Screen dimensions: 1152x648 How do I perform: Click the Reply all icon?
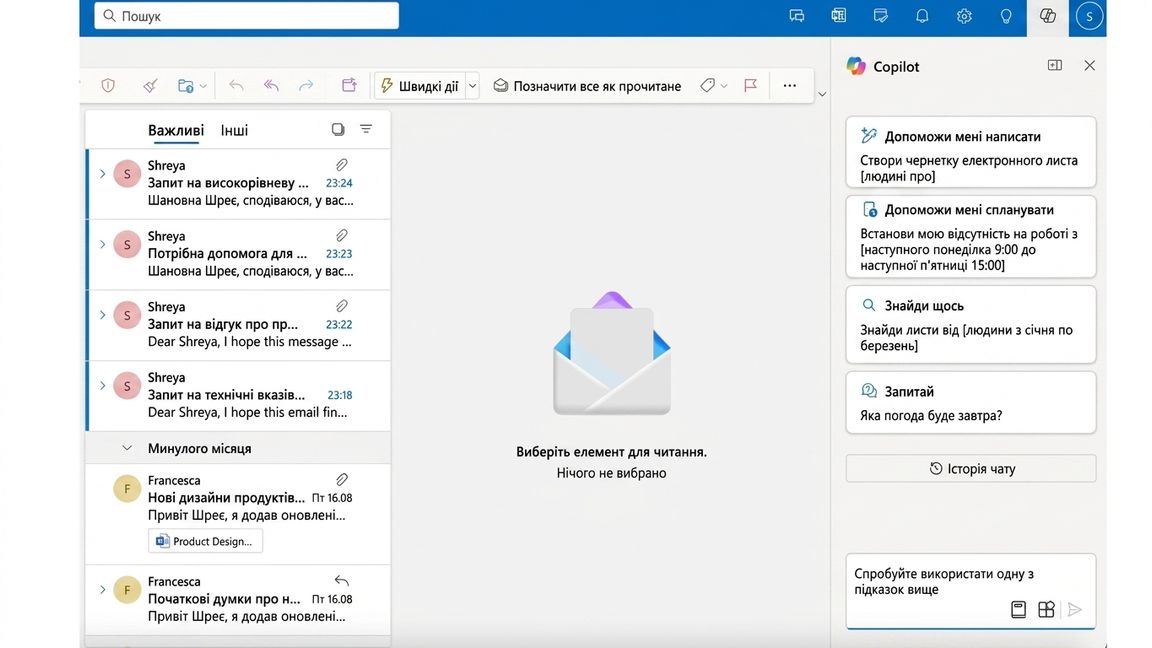271,85
